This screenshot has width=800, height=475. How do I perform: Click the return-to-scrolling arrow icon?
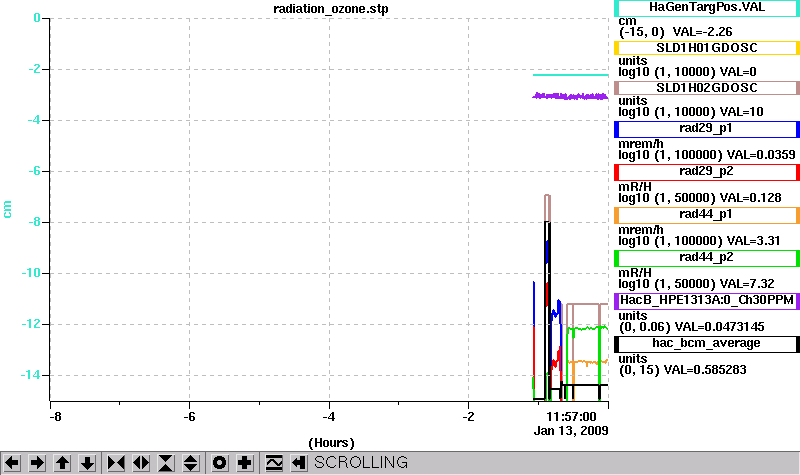(x=299, y=463)
